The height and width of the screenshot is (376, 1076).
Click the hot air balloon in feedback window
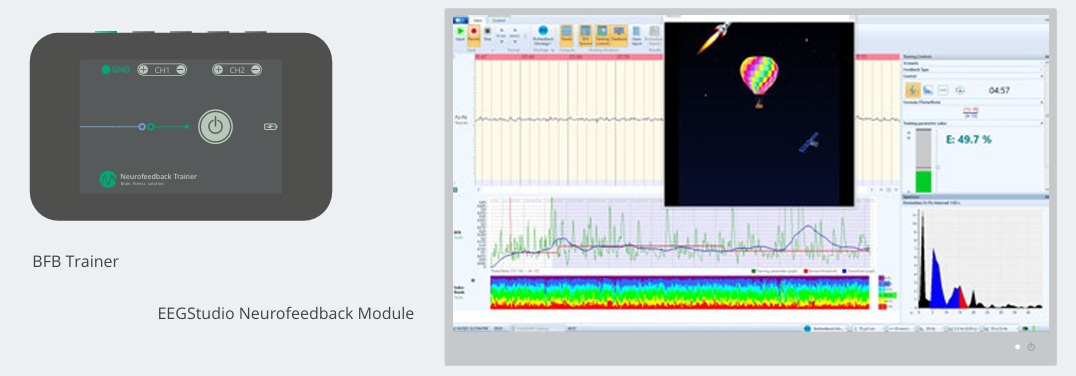pos(759,81)
